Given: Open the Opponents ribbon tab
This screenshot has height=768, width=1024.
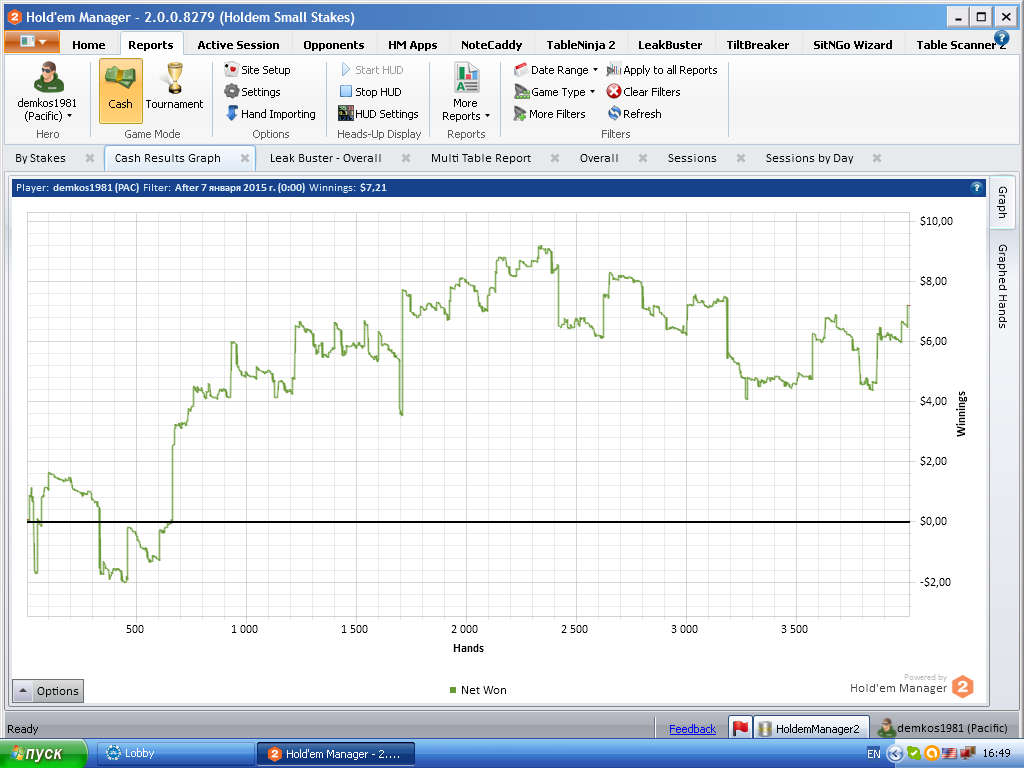Looking at the screenshot, I should coord(334,45).
